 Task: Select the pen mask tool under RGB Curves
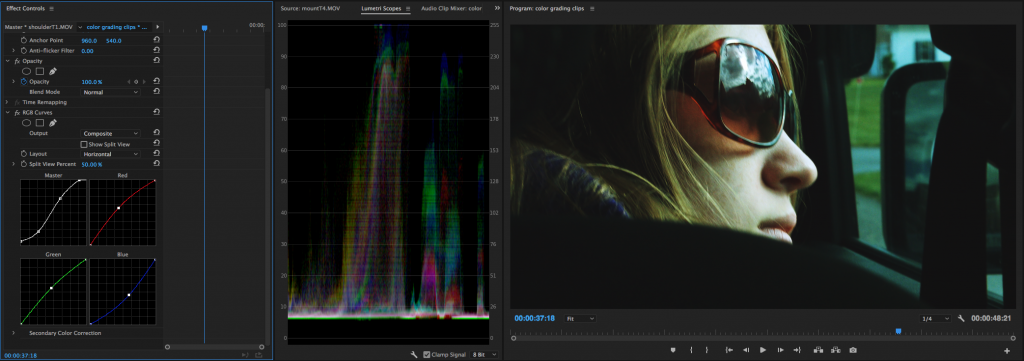[x=53, y=123]
